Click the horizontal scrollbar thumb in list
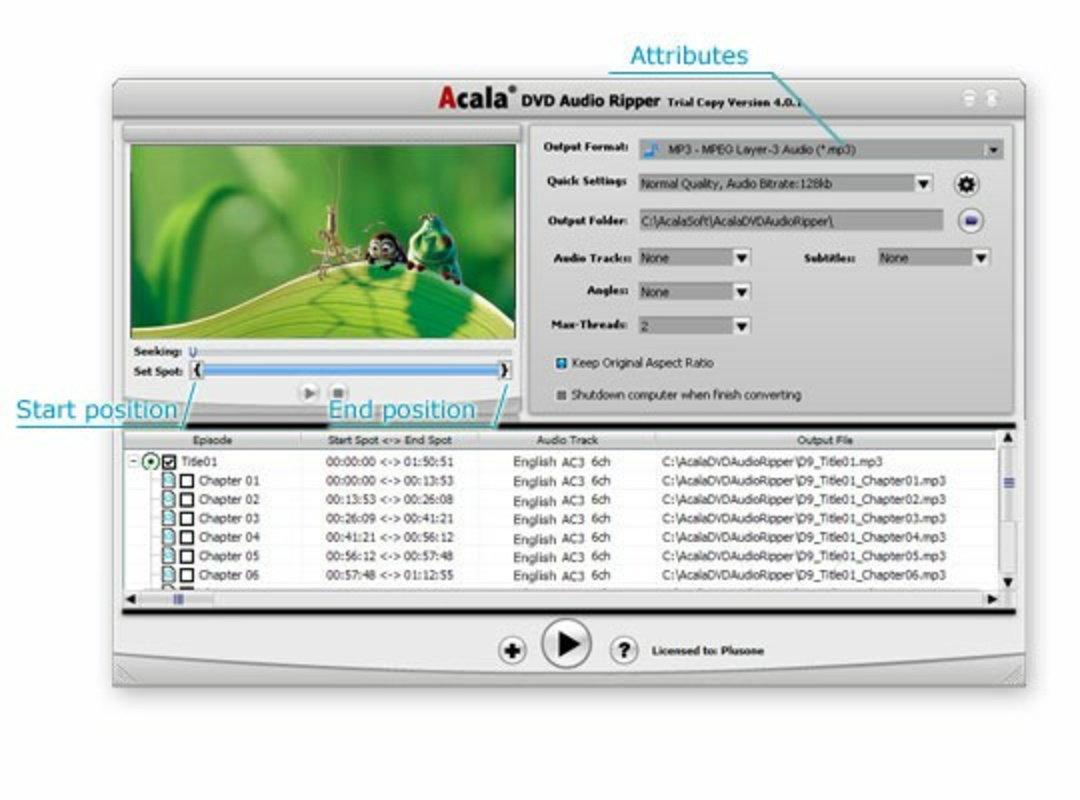 (178, 599)
